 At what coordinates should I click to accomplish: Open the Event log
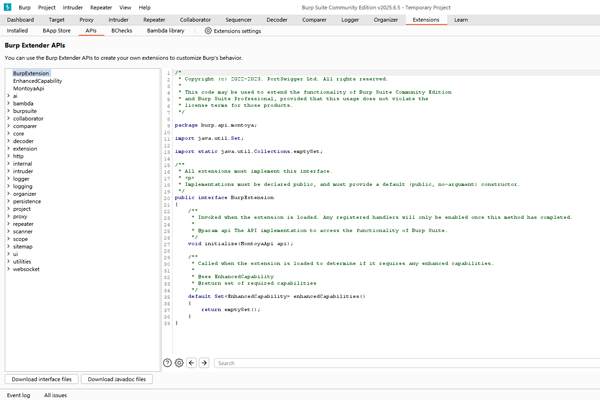point(18,395)
